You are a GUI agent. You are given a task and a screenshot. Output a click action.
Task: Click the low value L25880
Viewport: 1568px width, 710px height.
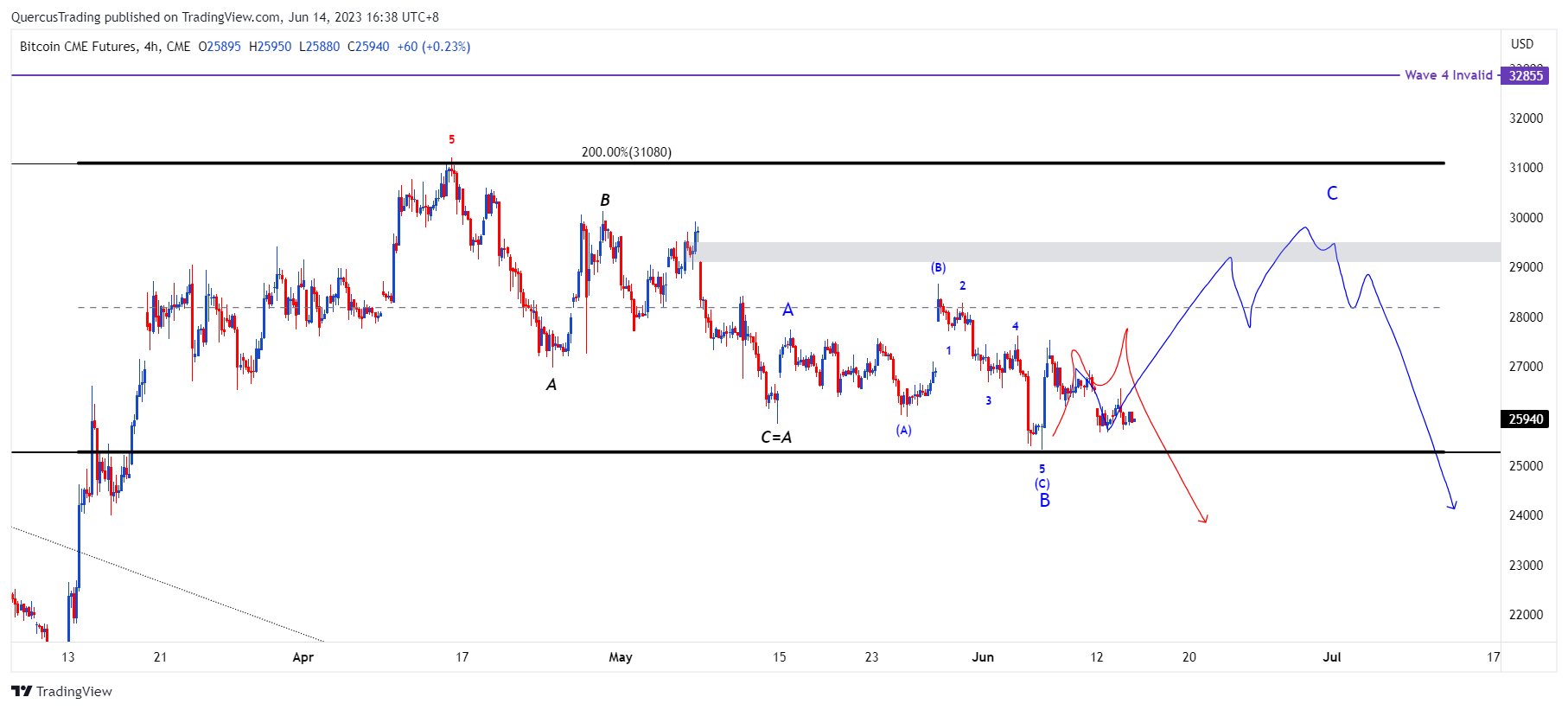(319, 47)
